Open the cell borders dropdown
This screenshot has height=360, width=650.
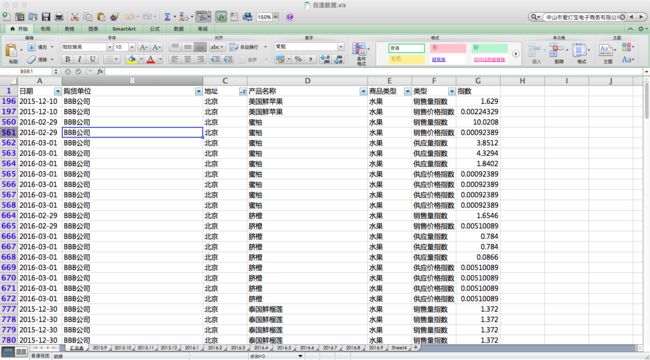pos(116,60)
